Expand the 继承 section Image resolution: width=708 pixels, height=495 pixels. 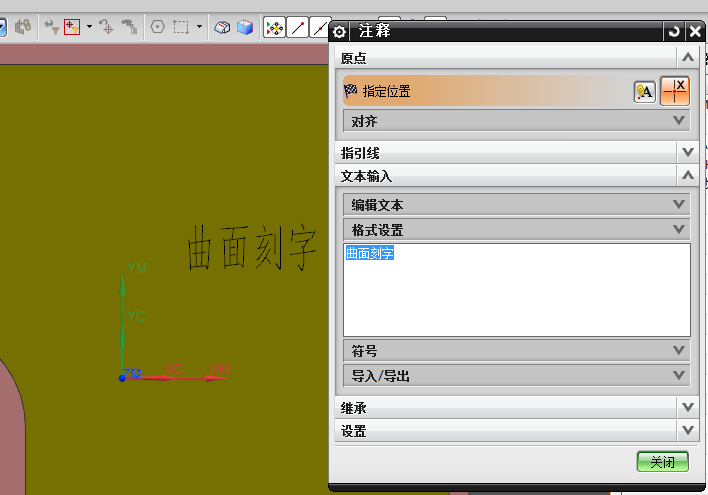click(687, 407)
